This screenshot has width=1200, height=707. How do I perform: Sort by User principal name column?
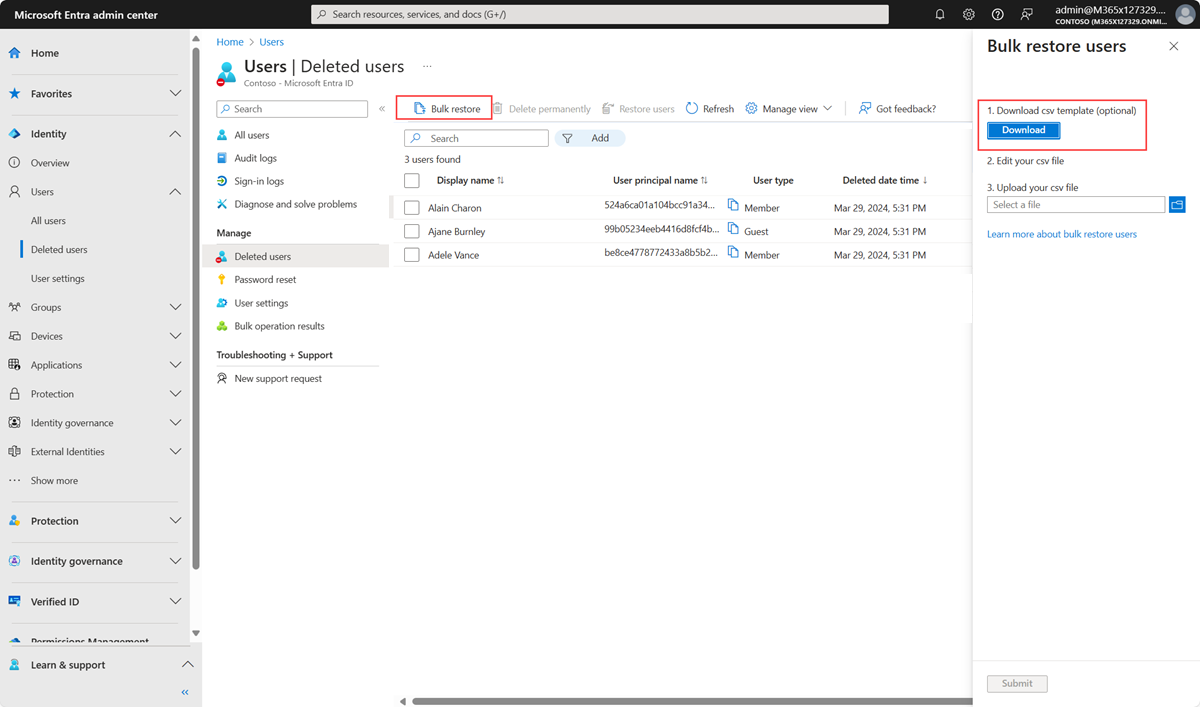point(660,181)
